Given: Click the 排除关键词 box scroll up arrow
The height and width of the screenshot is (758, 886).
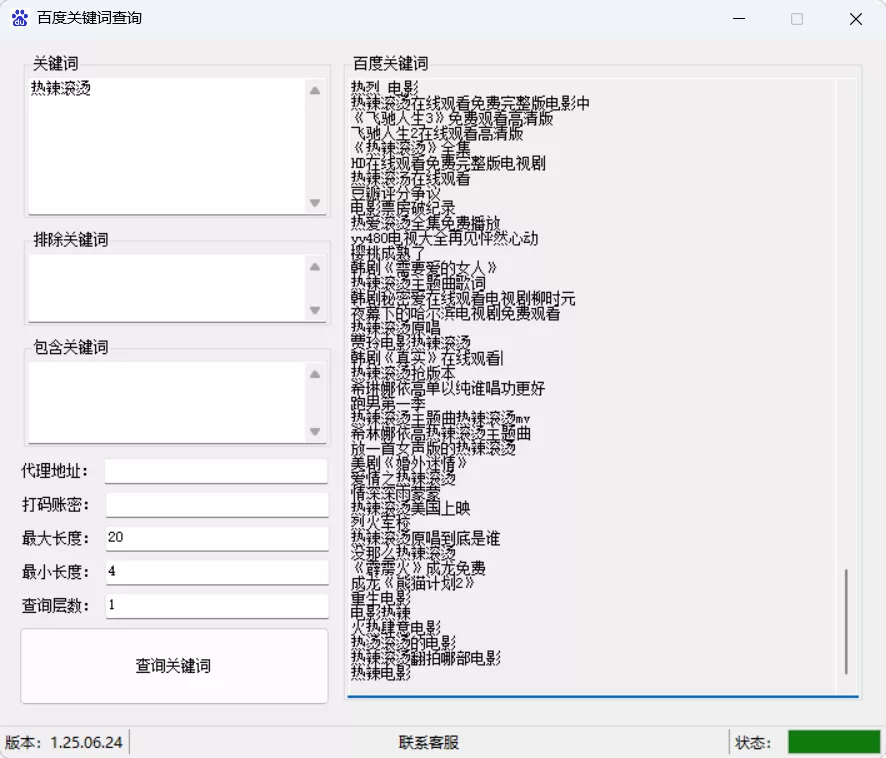Looking at the screenshot, I should [x=315, y=267].
